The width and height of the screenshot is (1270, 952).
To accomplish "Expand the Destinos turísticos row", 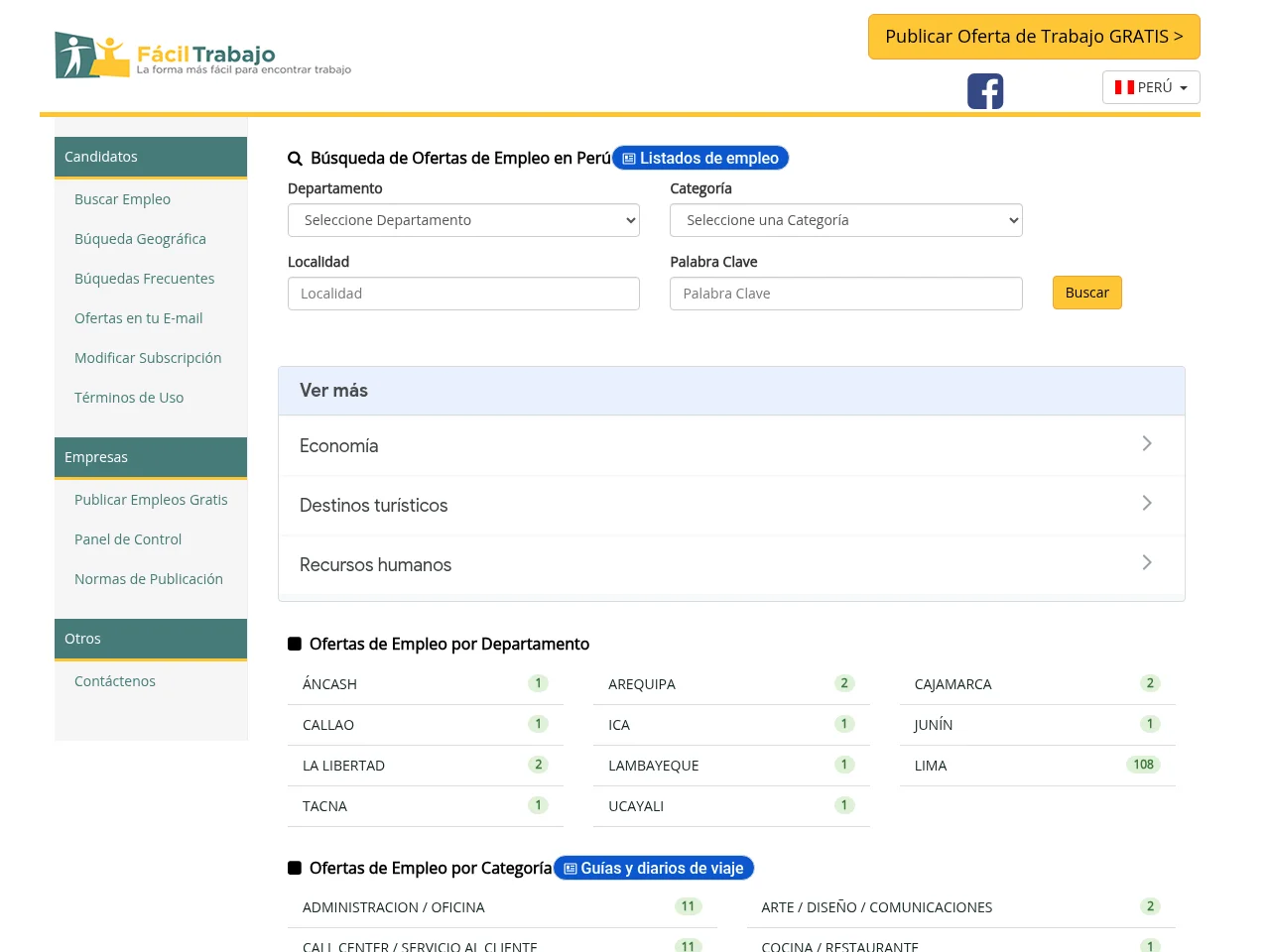I will (731, 506).
